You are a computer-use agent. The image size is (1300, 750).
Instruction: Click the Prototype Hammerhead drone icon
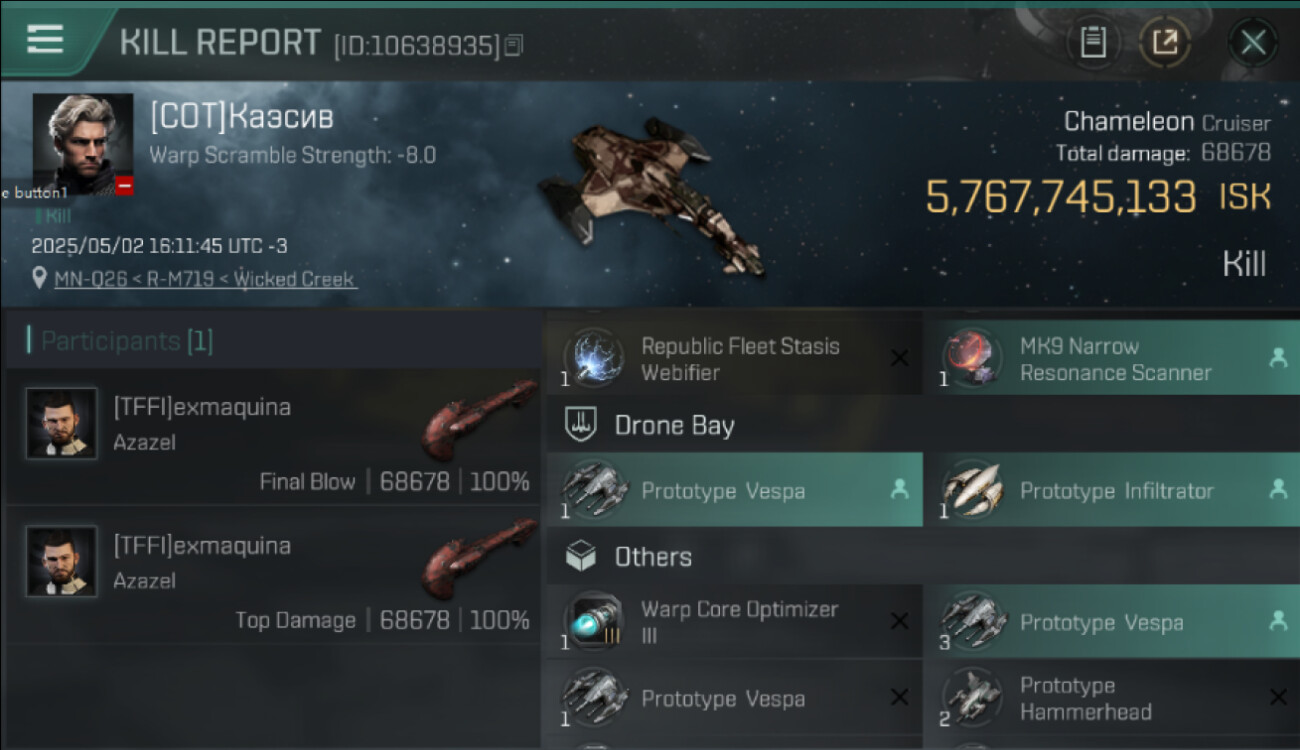972,698
